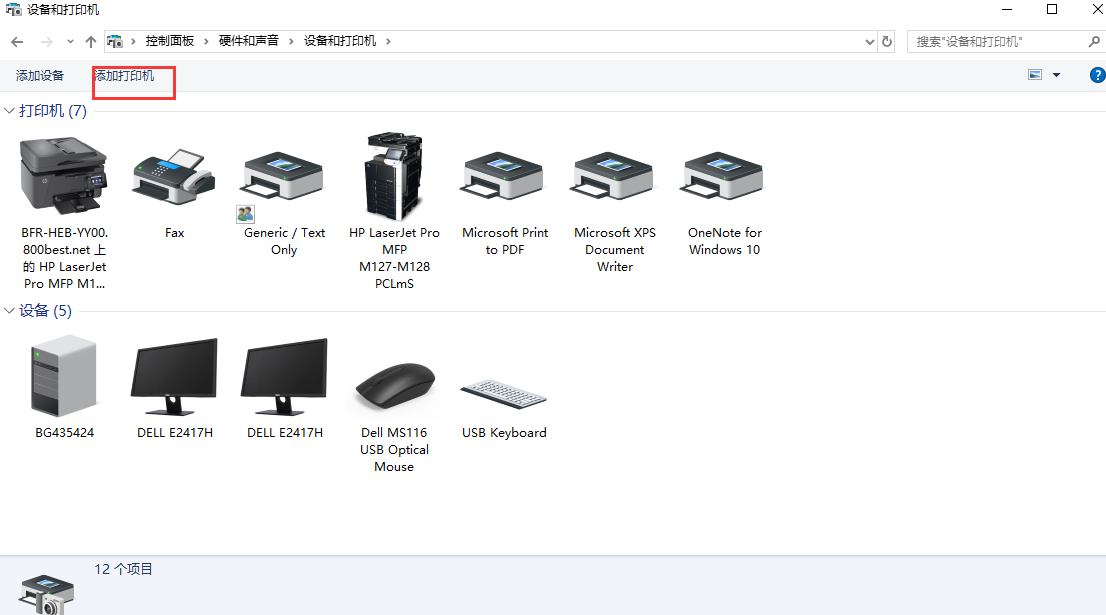Click the 12 个项目 status text
Screen dimensions: 1106x615
[123, 569]
